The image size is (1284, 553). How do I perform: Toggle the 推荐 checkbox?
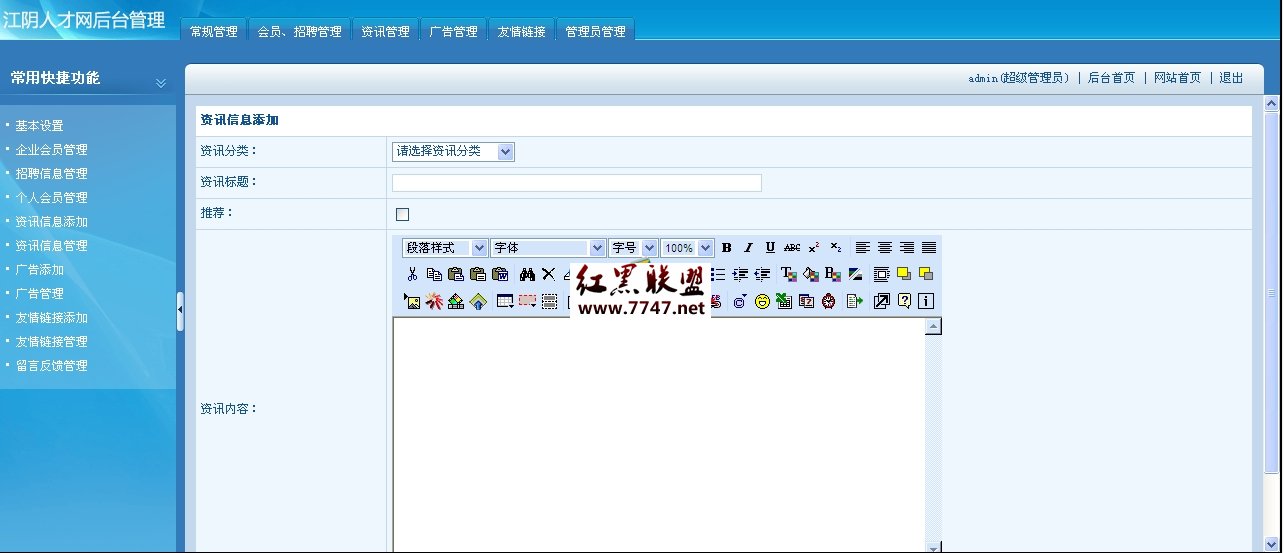pos(403,214)
